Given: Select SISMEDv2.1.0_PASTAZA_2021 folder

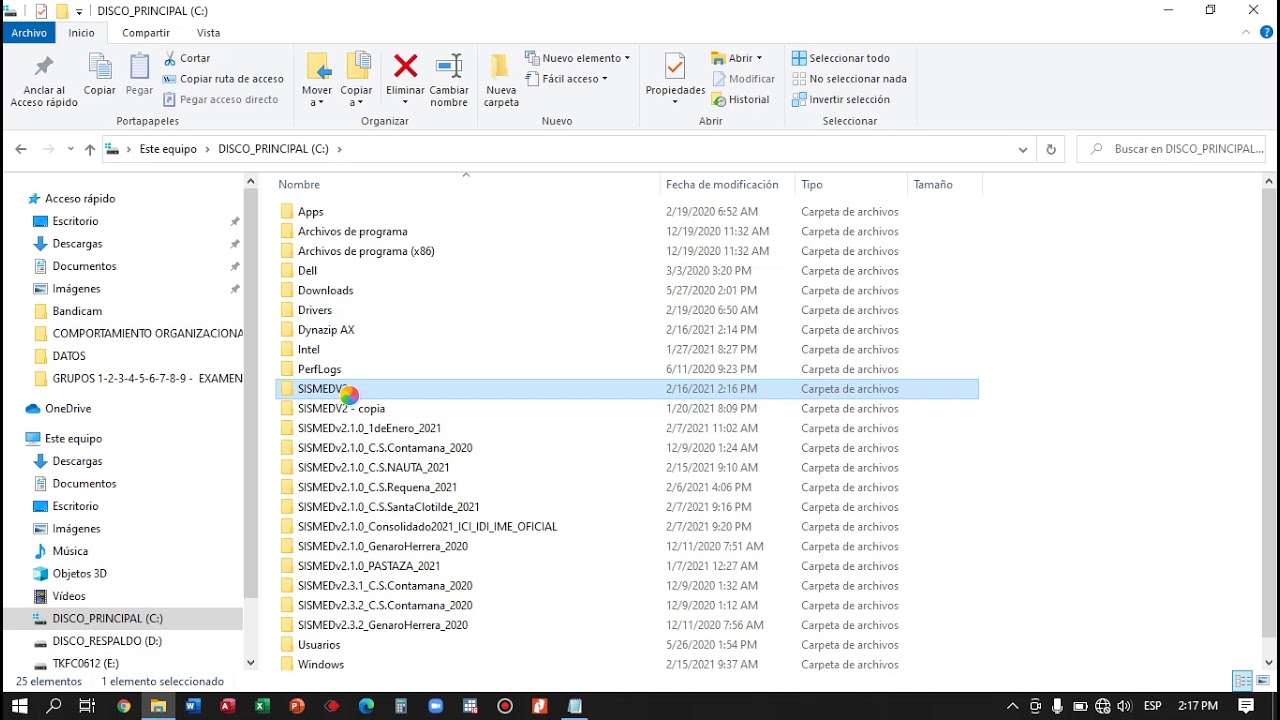Looking at the screenshot, I should pos(369,566).
